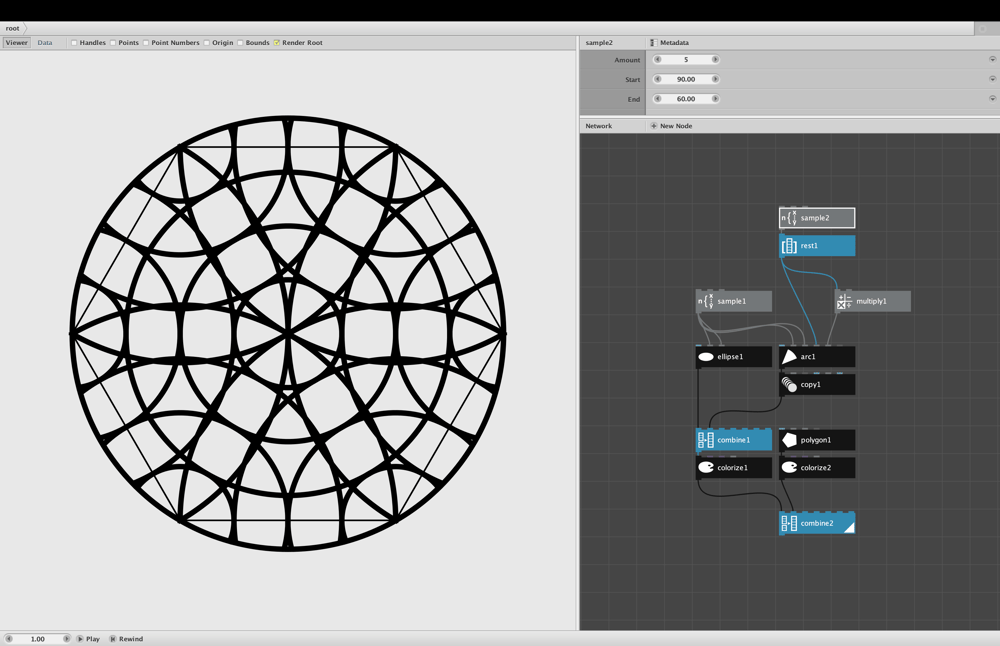The height and width of the screenshot is (646, 1000).
Task: Click the Metadata button
Action: pos(670,43)
